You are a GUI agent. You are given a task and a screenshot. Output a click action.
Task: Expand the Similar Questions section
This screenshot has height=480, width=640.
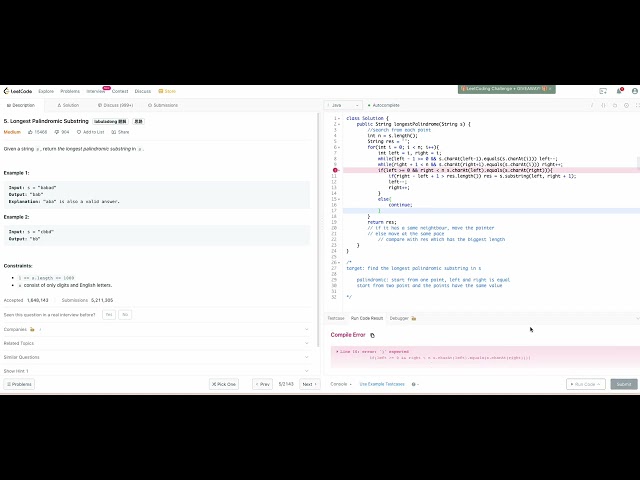point(156,357)
